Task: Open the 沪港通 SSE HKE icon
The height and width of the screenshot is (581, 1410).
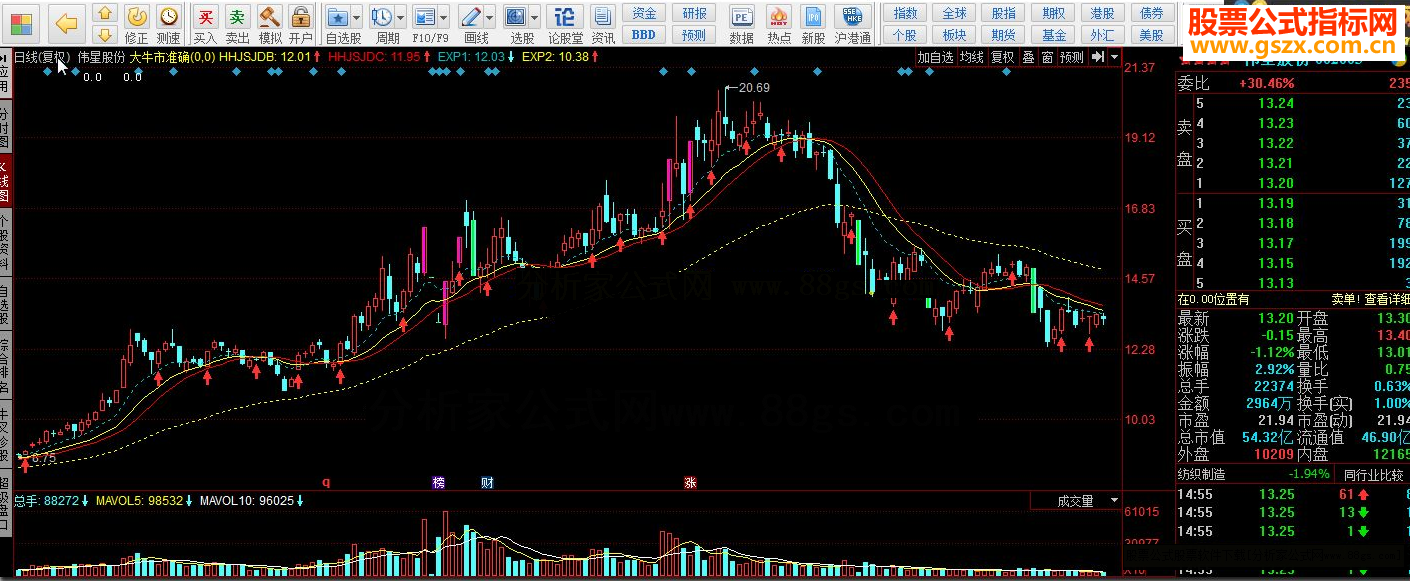Action: click(x=852, y=24)
